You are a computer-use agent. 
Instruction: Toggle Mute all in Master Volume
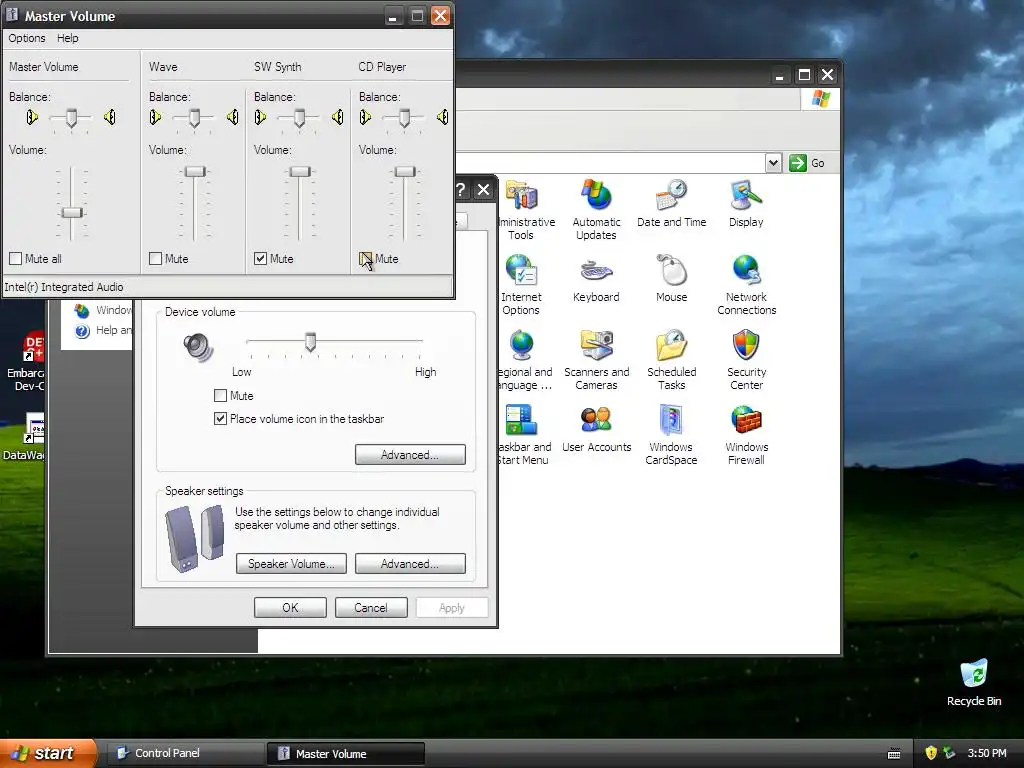click(x=16, y=259)
